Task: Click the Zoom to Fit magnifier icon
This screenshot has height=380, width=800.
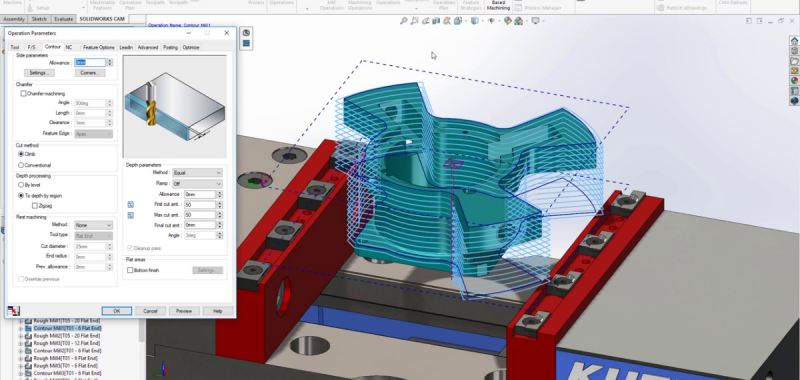Action: tap(404, 21)
